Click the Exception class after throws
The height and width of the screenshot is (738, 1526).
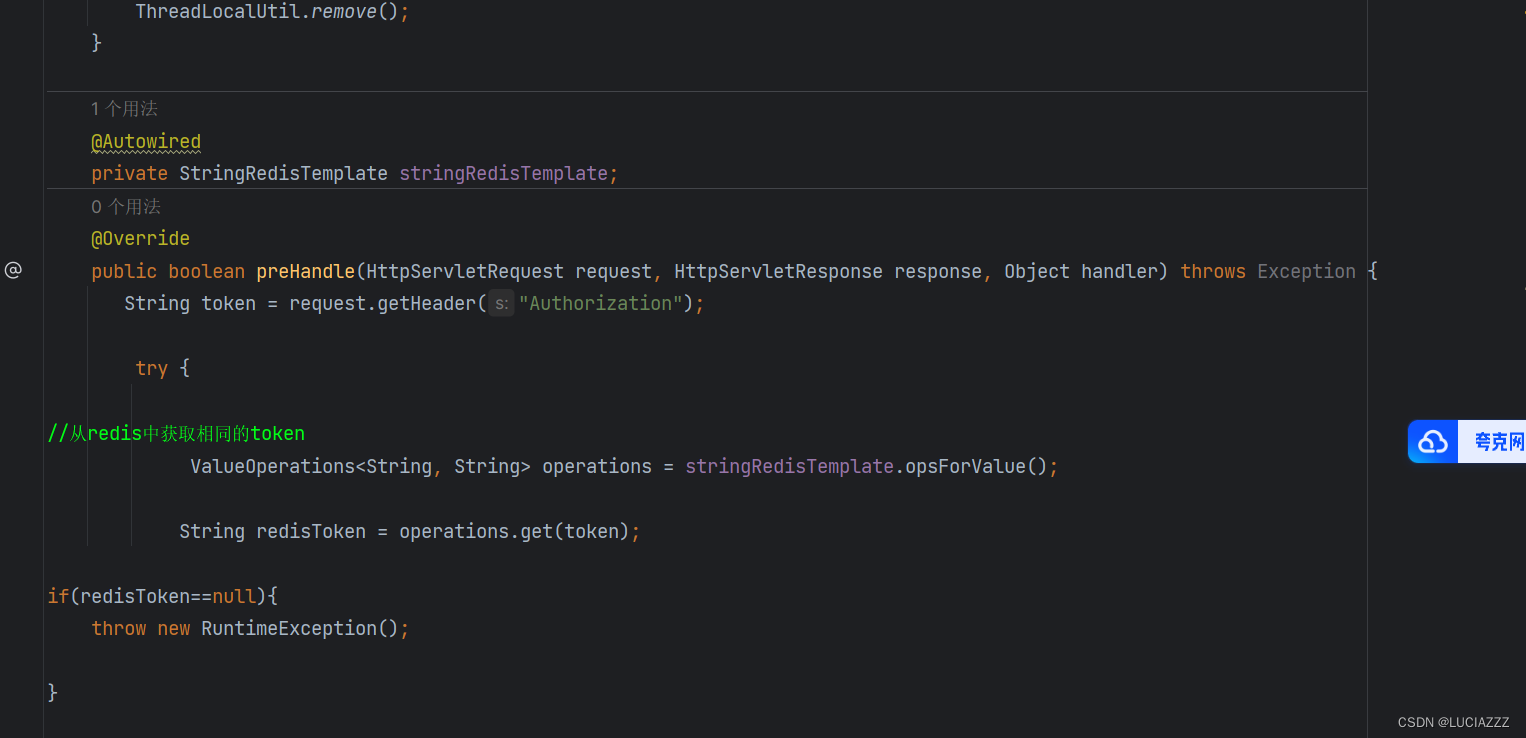pyautogui.click(x=1306, y=271)
